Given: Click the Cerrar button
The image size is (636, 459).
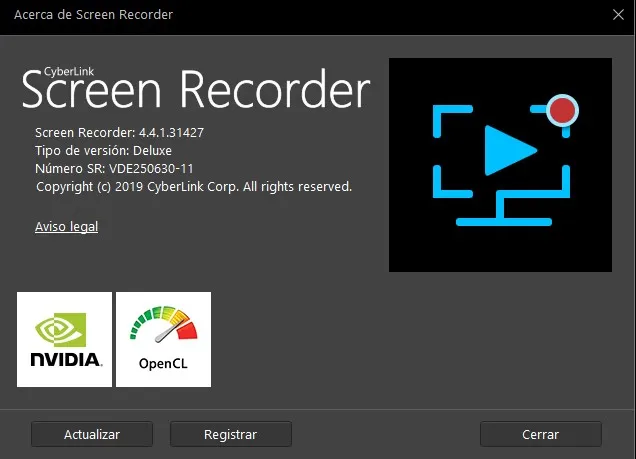Looking at the screenshot, I should [541, 434].
